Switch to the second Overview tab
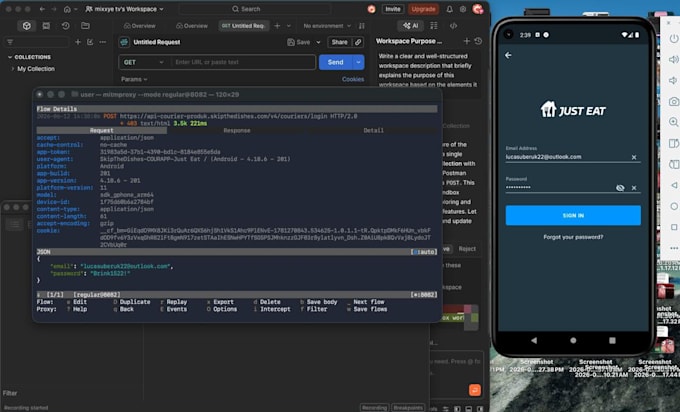680x412 pixels. click(192, 26)
